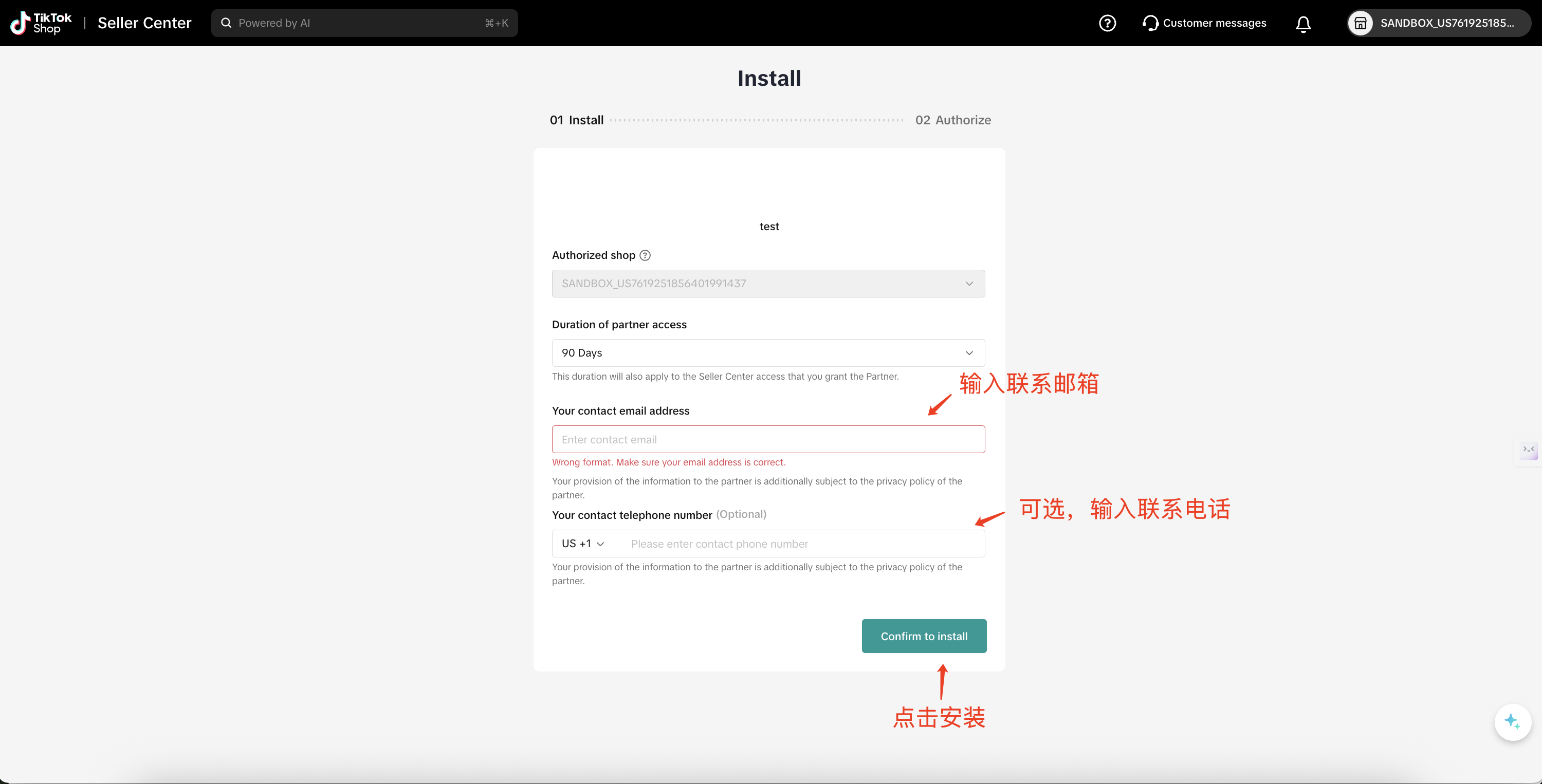Viewport: 1542px width, 784px height.
Task: Expand the Duration of partner access dropdown
Action: (768, 352)
